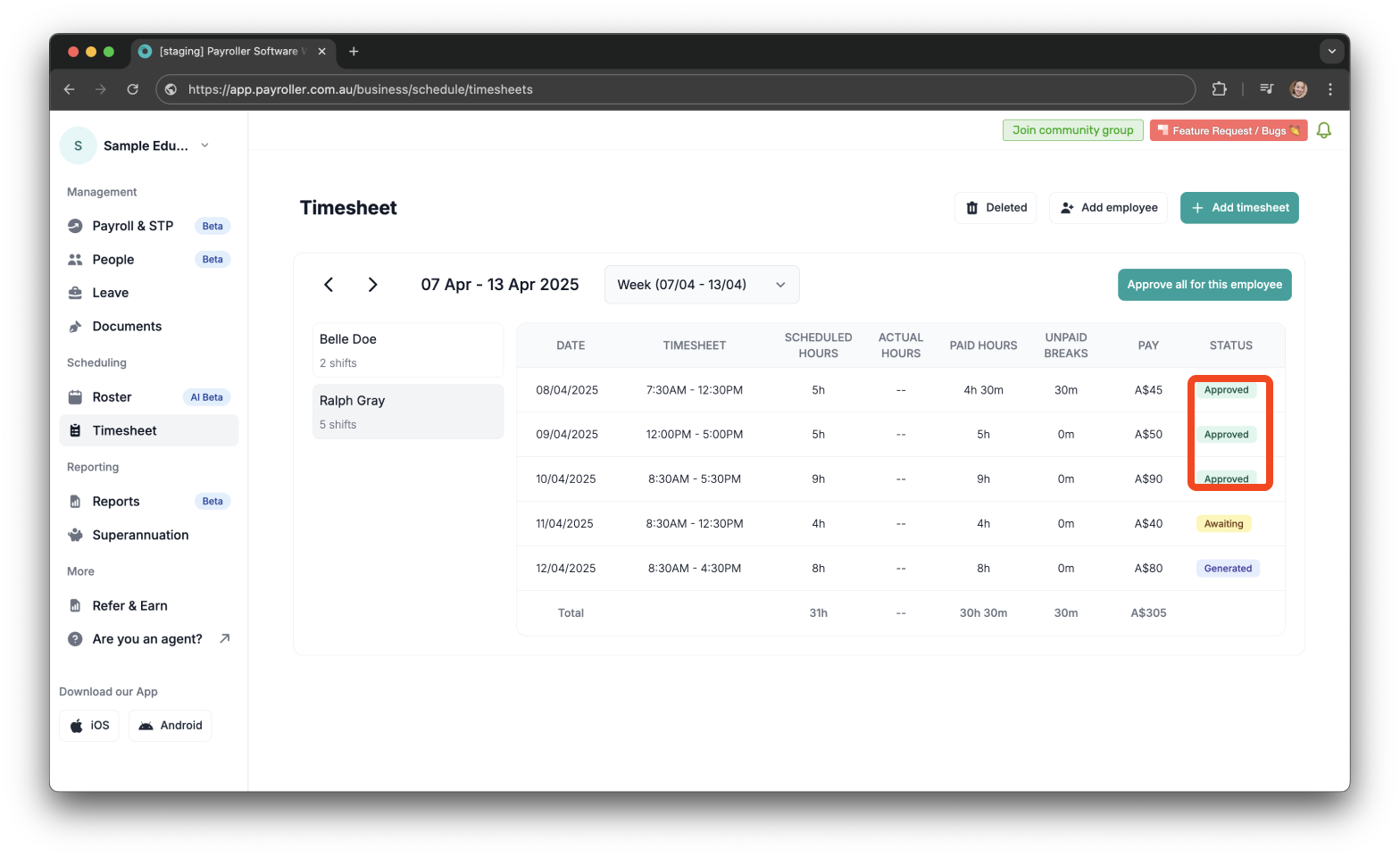This screenshot has height=857, width=1400.
Task: Click the Payroll & STP sidebar icon
Action: 75,226
